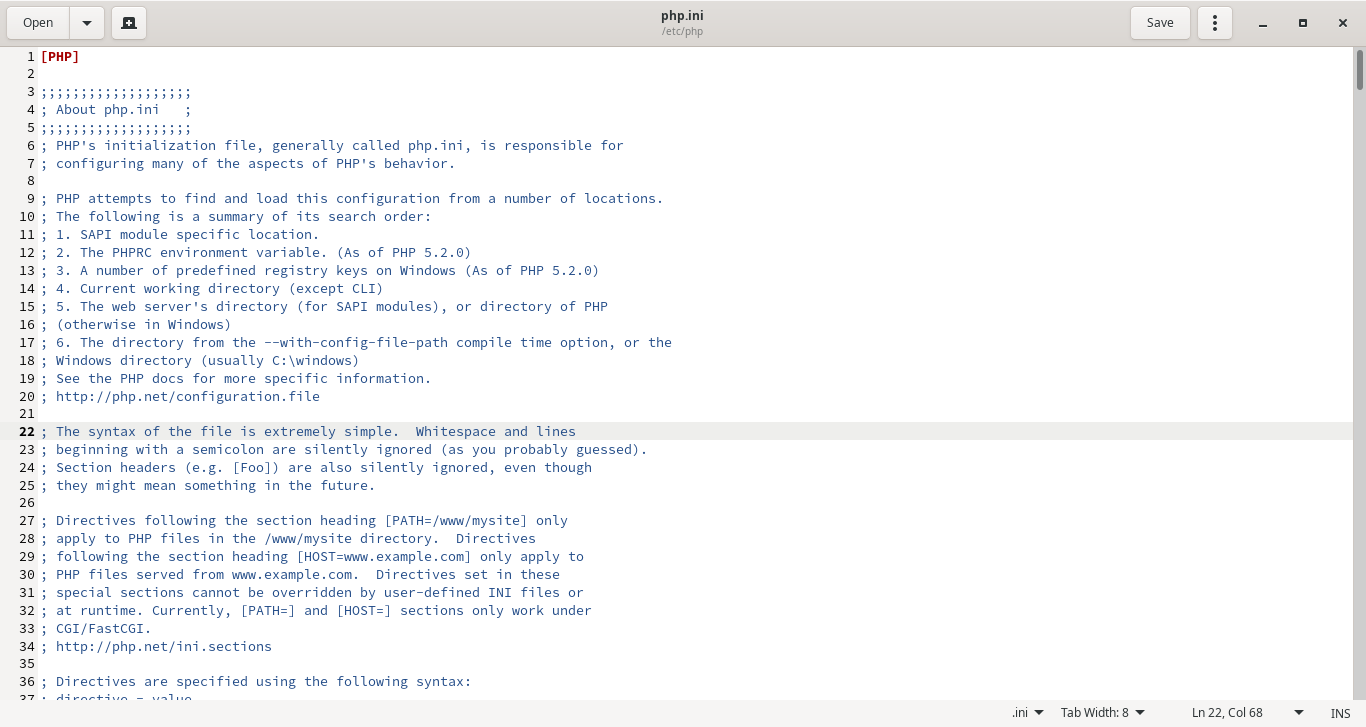Place cursor on the [PHP] section header

pyautogui.click(x=60, y=56)
